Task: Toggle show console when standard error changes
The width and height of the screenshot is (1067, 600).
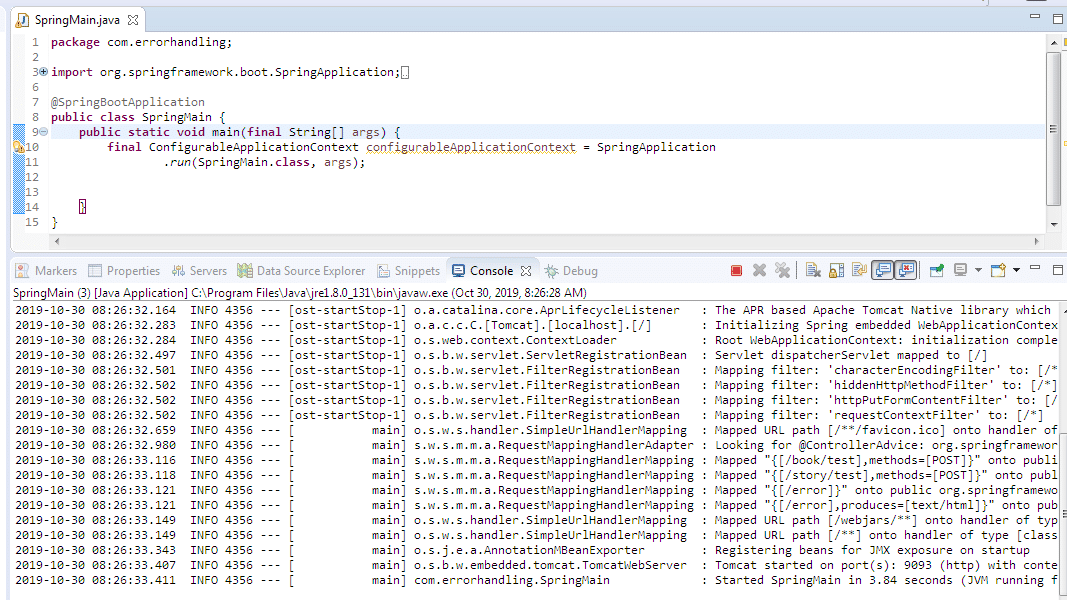Action: point(906,270)
